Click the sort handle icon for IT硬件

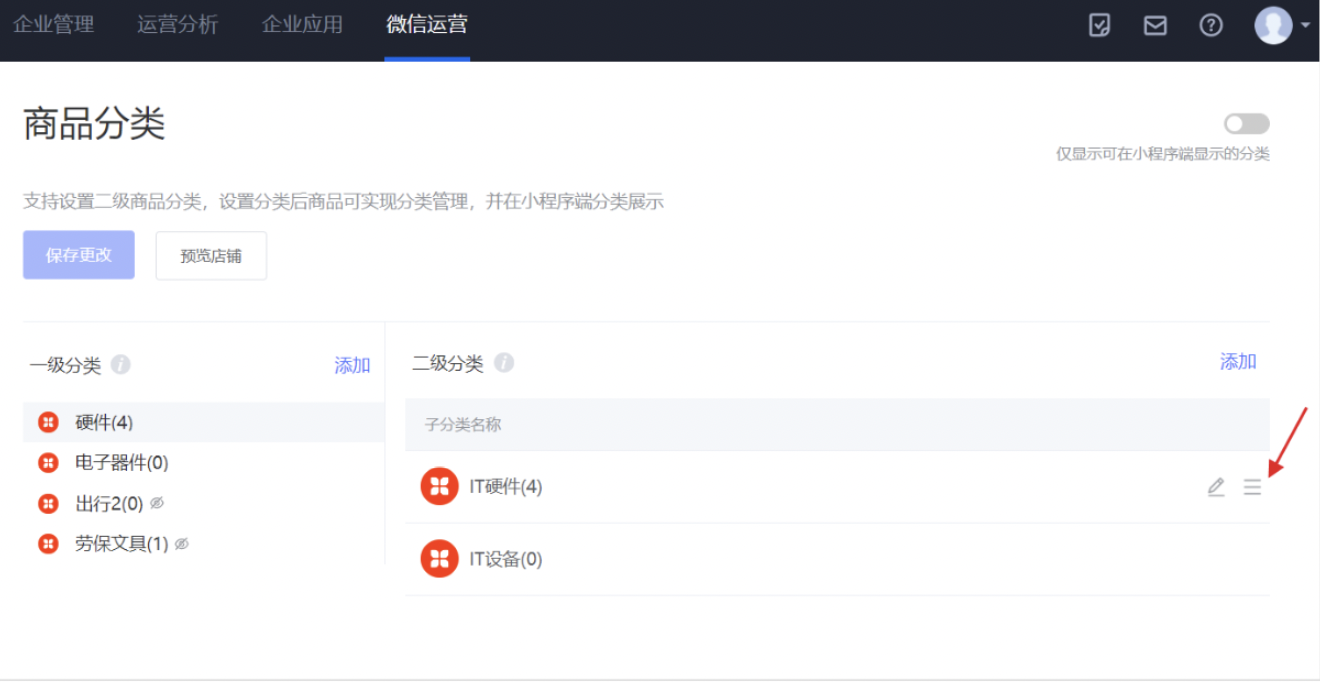click(1252, 487)
